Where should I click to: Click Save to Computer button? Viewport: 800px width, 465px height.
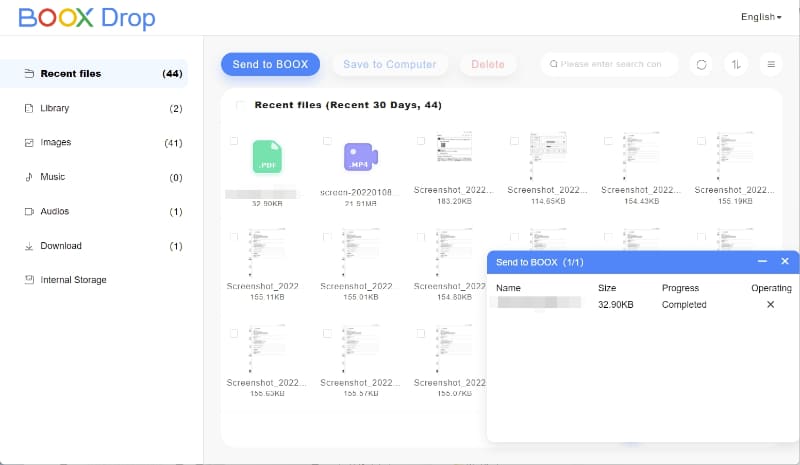[390, 64]
